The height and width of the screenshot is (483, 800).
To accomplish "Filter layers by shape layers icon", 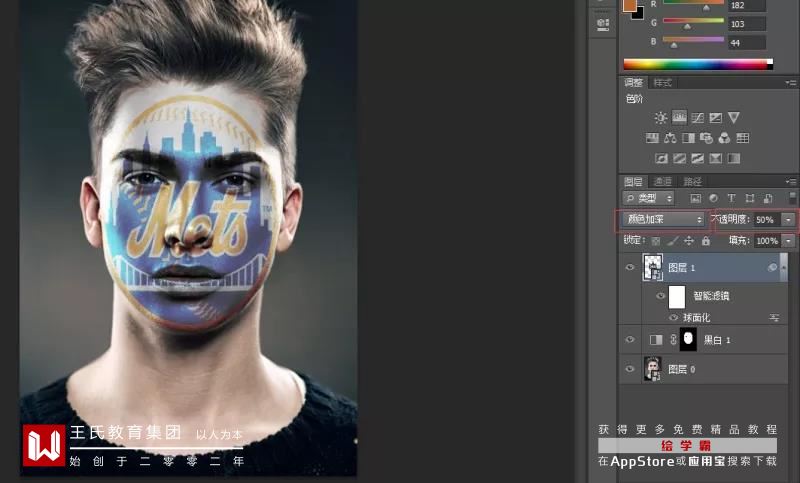I will point(749,198).
